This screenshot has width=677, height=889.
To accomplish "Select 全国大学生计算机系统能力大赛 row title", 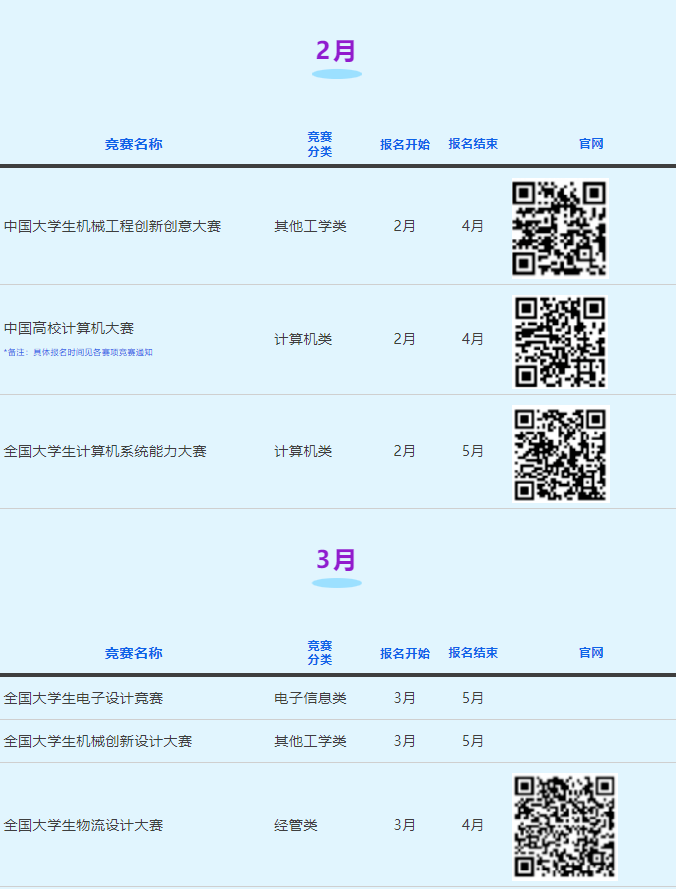I will (x=105, y=452).
